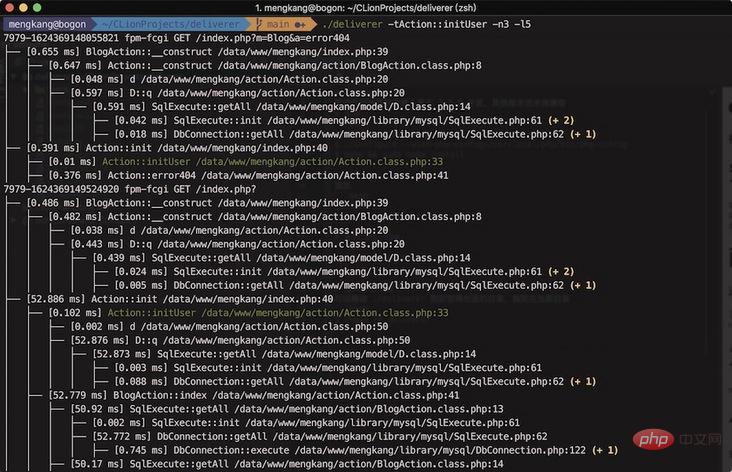Screen dimensions: 732x472
Task: Select the [0.002 ms] SqlExecute::init row
Action: [306, 423]
